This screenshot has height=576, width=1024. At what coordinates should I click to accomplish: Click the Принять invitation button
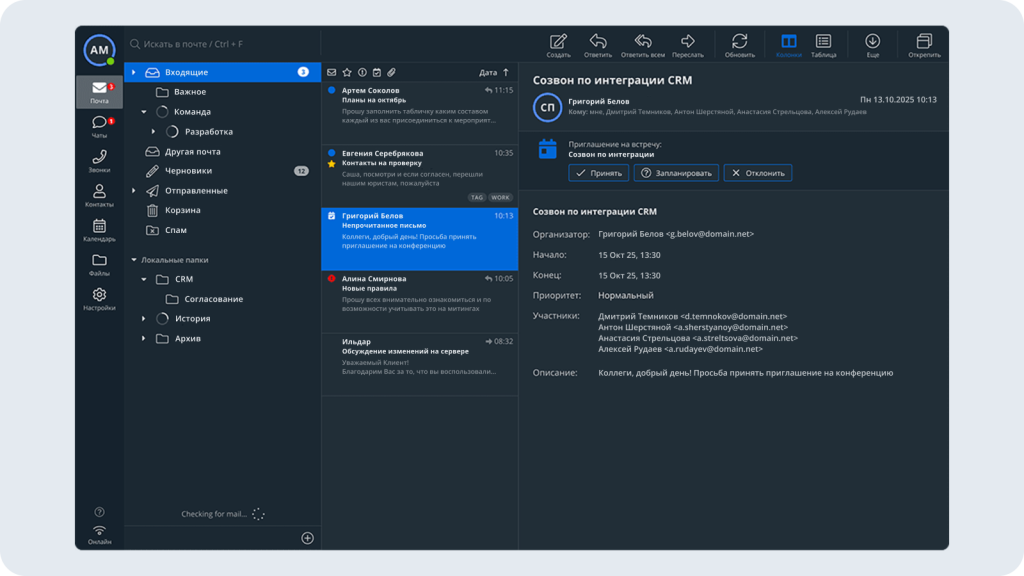pyautogui.click(x=598, y=173)
